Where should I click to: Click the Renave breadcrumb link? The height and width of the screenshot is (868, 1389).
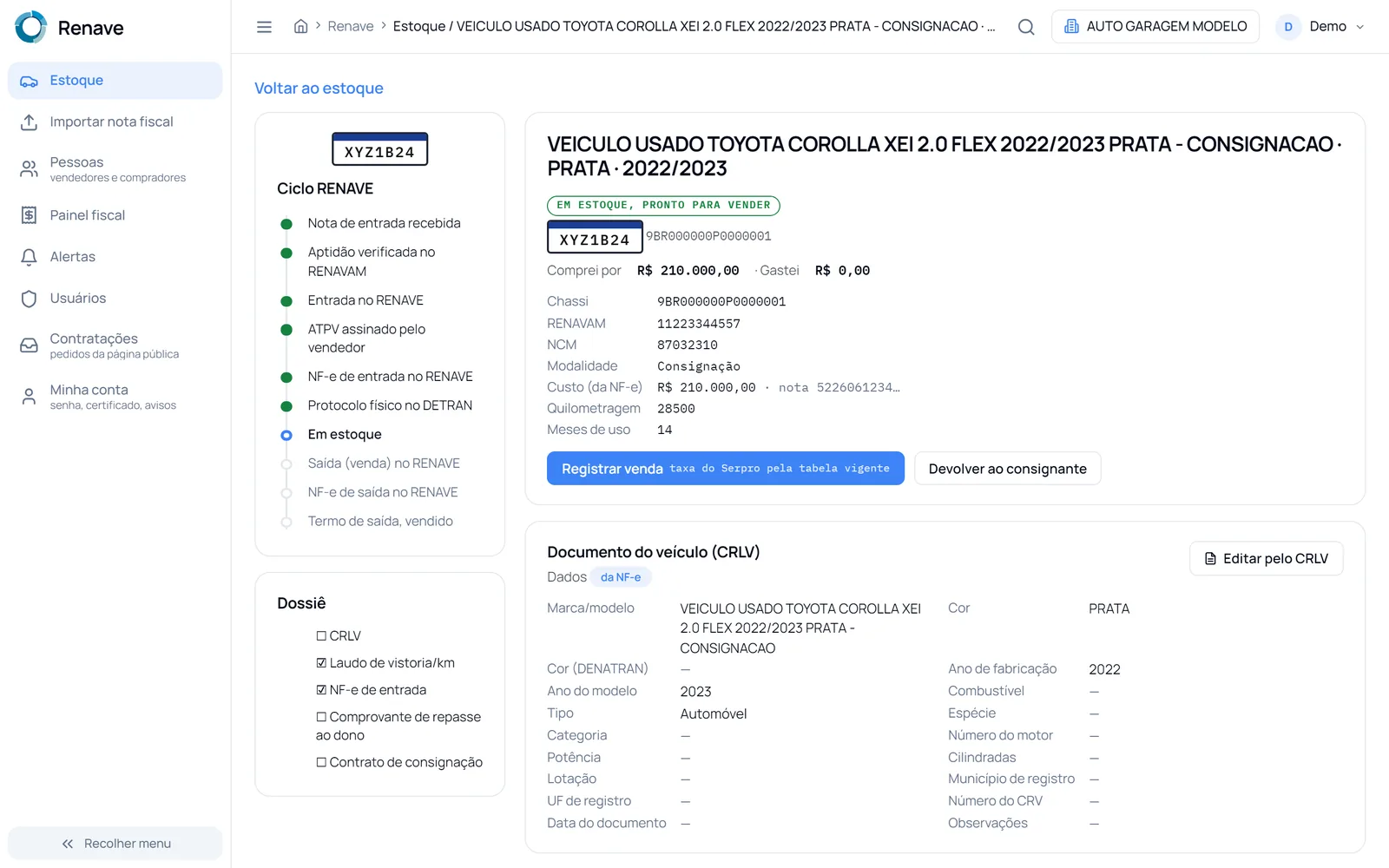(x=351, y=27)
